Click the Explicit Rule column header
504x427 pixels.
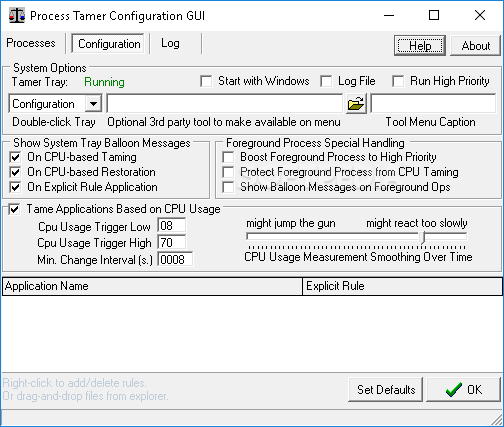[402, 286]
